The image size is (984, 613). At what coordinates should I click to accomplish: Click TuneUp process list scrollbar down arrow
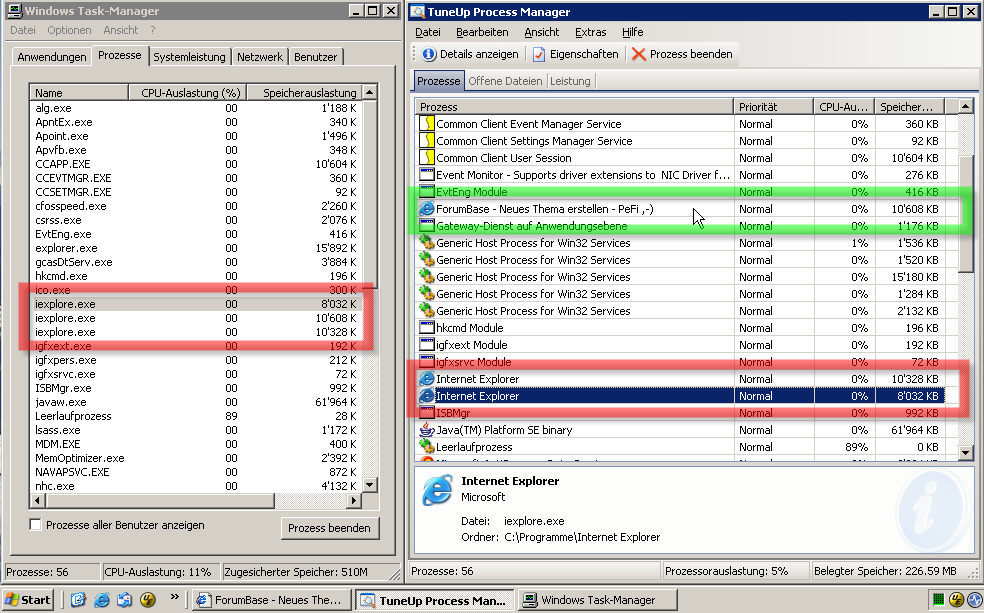click(966, 452)
